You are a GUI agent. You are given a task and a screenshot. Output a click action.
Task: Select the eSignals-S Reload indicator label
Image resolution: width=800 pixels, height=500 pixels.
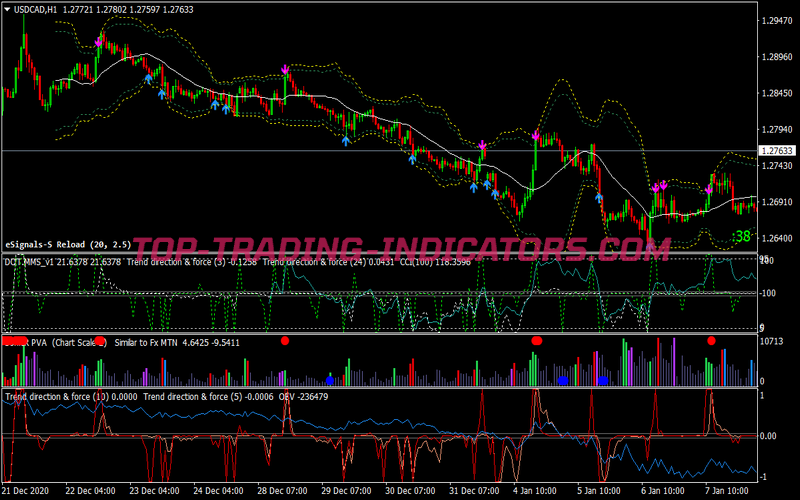(x=68, y=244)
